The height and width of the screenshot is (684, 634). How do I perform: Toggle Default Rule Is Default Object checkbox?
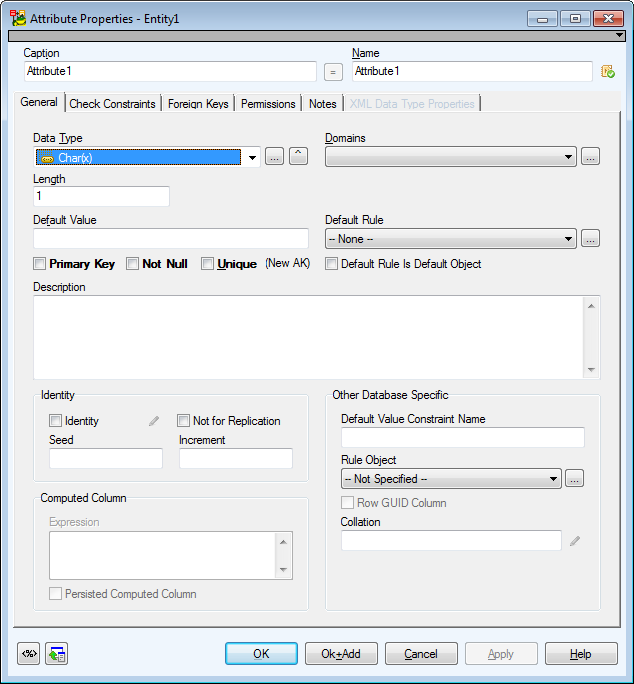click(x=331, y=263)
